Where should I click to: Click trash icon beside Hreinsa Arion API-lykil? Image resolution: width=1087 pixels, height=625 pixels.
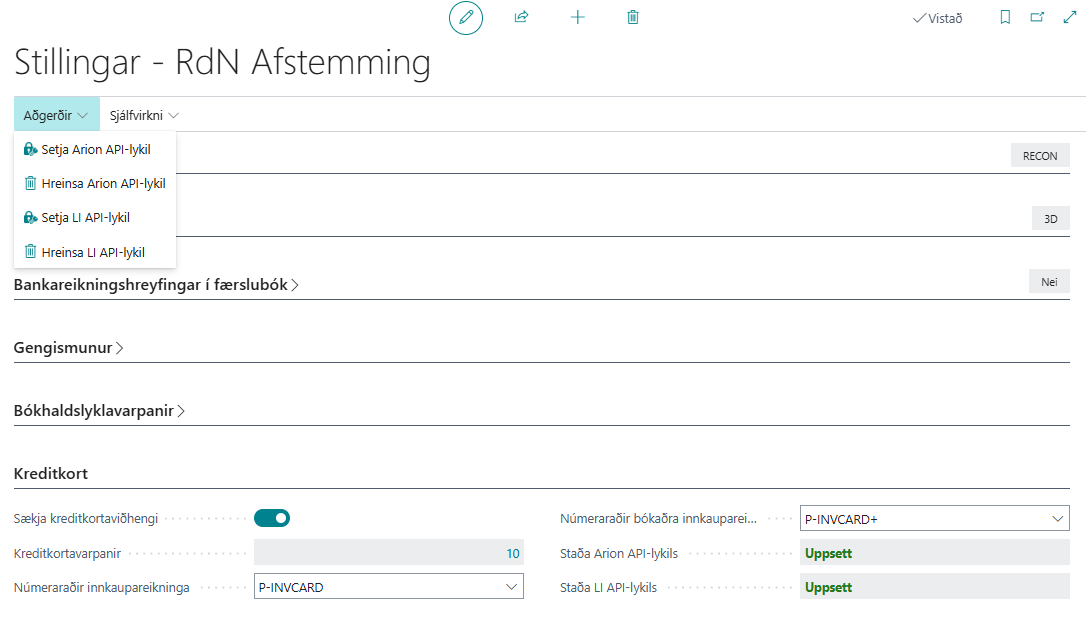(31, 184)
